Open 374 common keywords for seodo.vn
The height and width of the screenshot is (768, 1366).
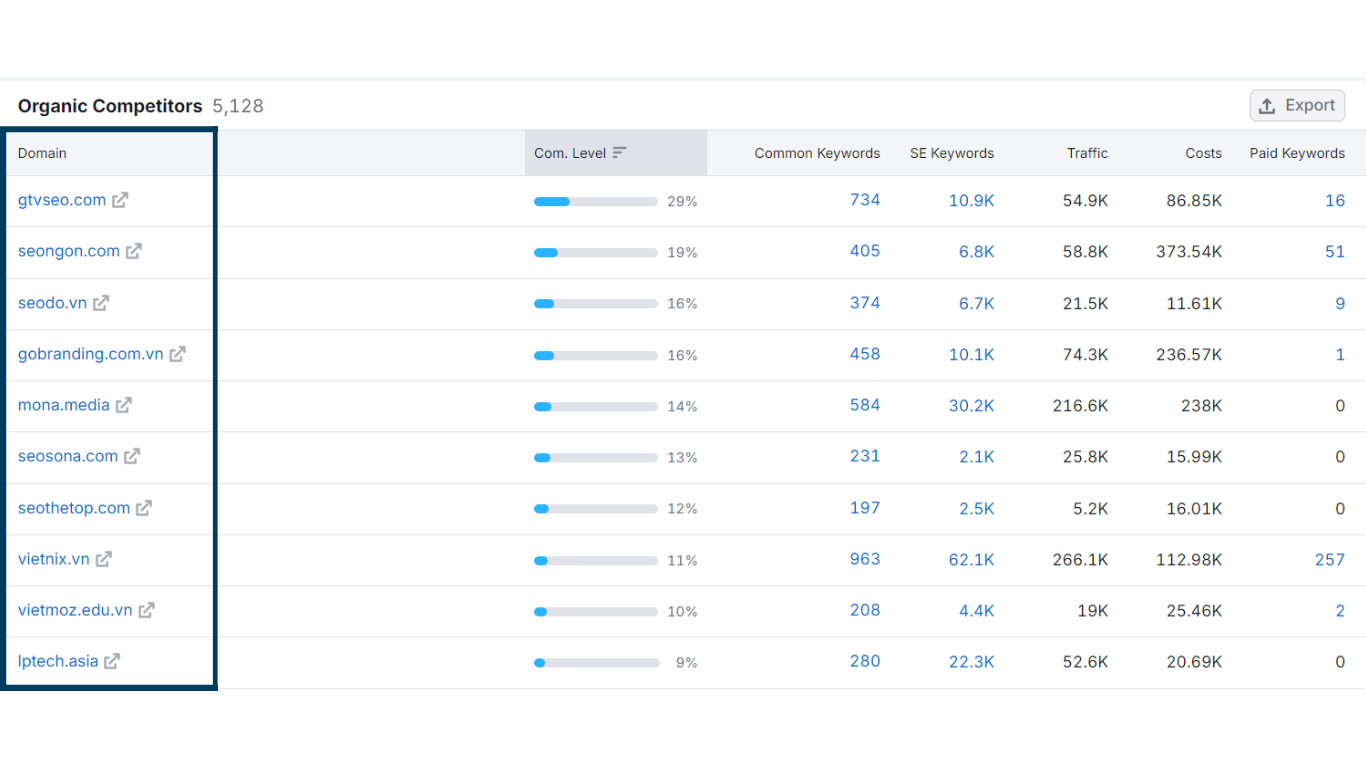click(x=865, y=303)
